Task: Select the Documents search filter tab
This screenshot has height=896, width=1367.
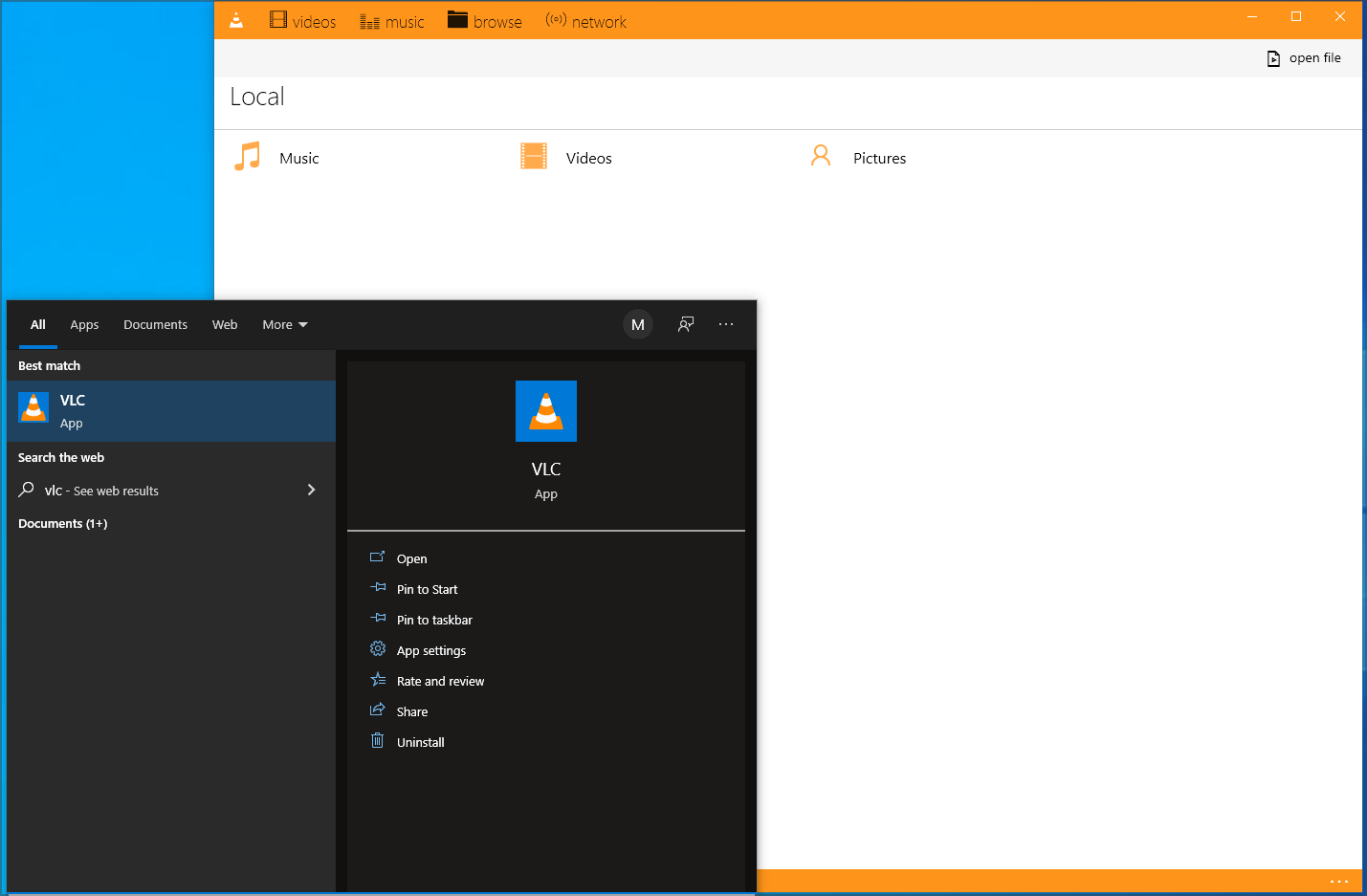Action: tap(155, 325)
